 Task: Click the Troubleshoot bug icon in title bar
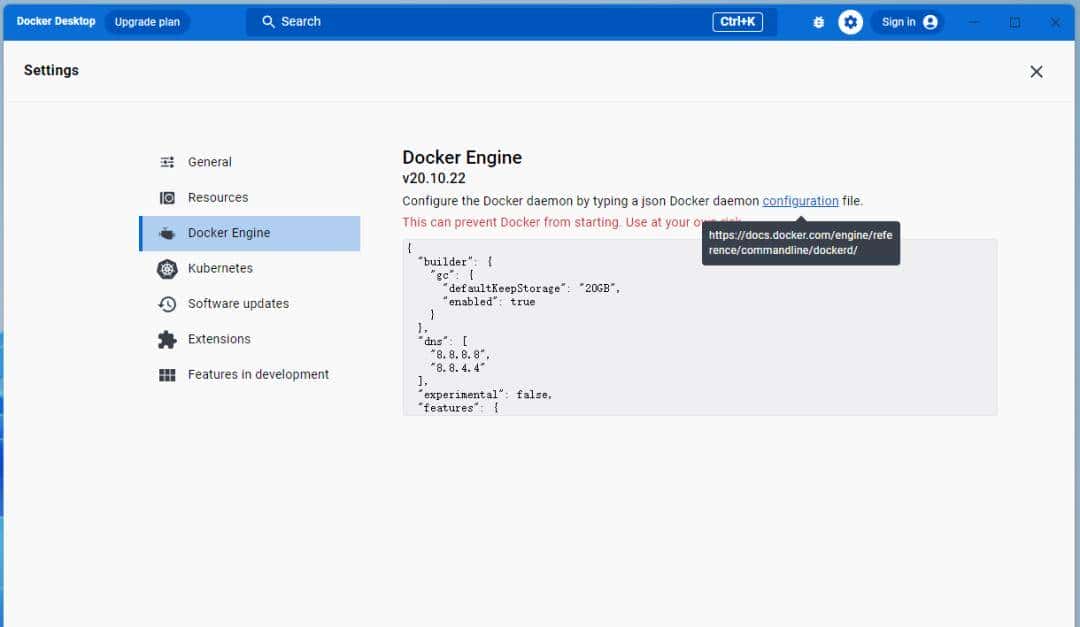tap(818, 21)
